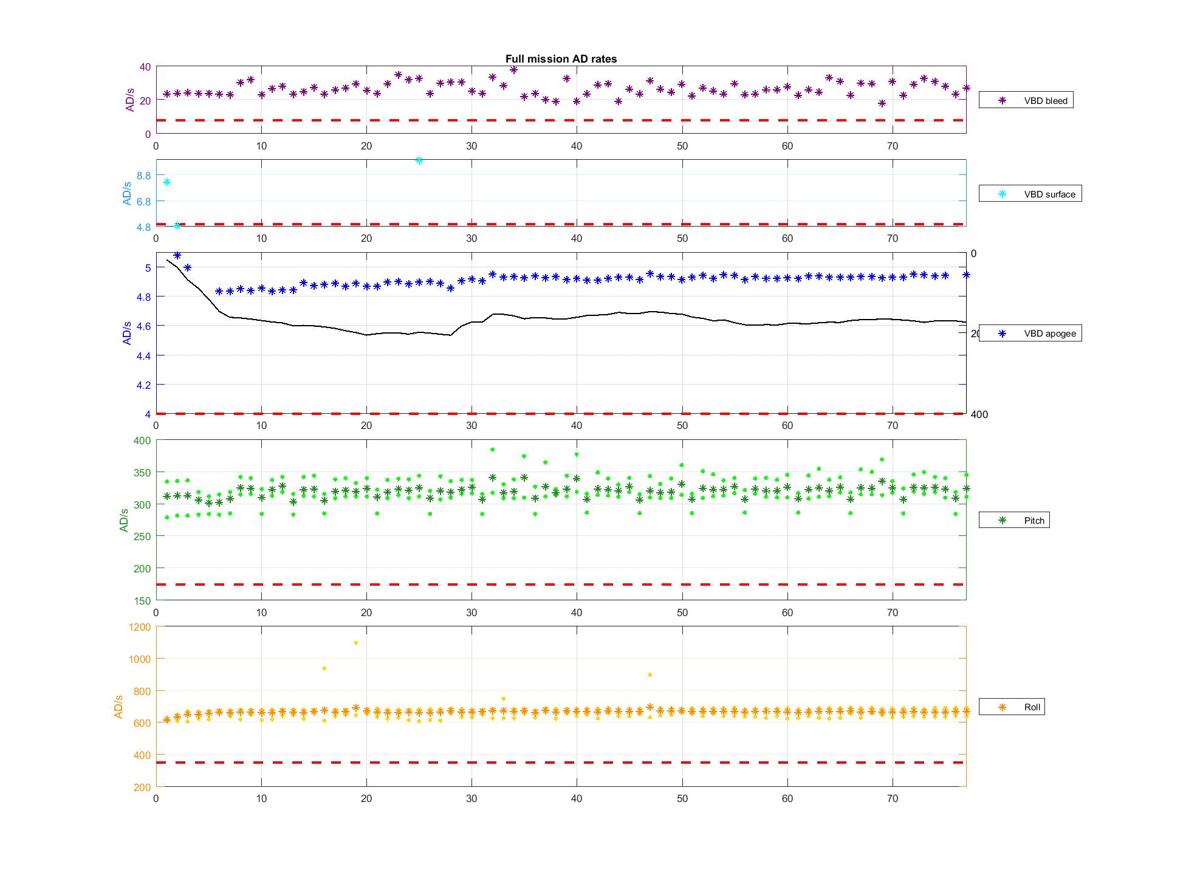Click the orange outlier point near x=47 in Roll plot
1200x885 pixels.
pyautogui.click(x=650, y=675)
